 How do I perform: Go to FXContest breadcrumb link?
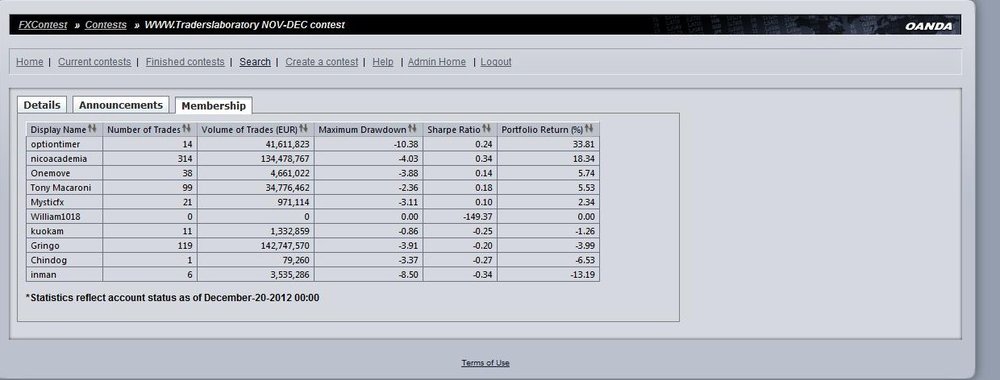43,25
